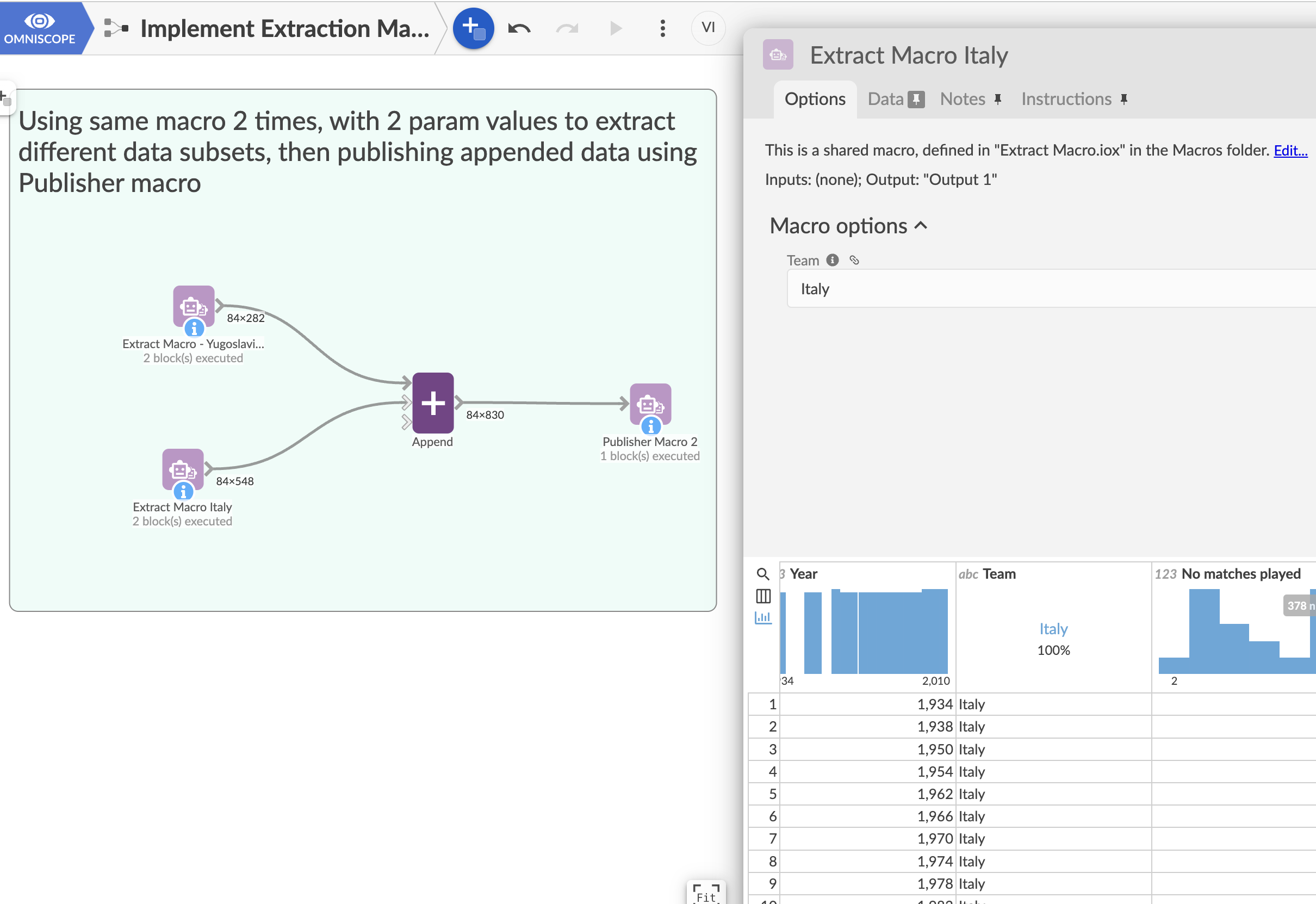Toggle the pin on the Data tab
The height and width of the screenshot is (904, 1316).
click(x=916, y=99)
